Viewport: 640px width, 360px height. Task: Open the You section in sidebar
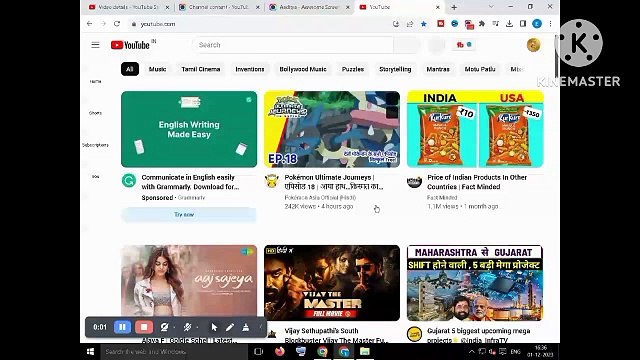95,176
